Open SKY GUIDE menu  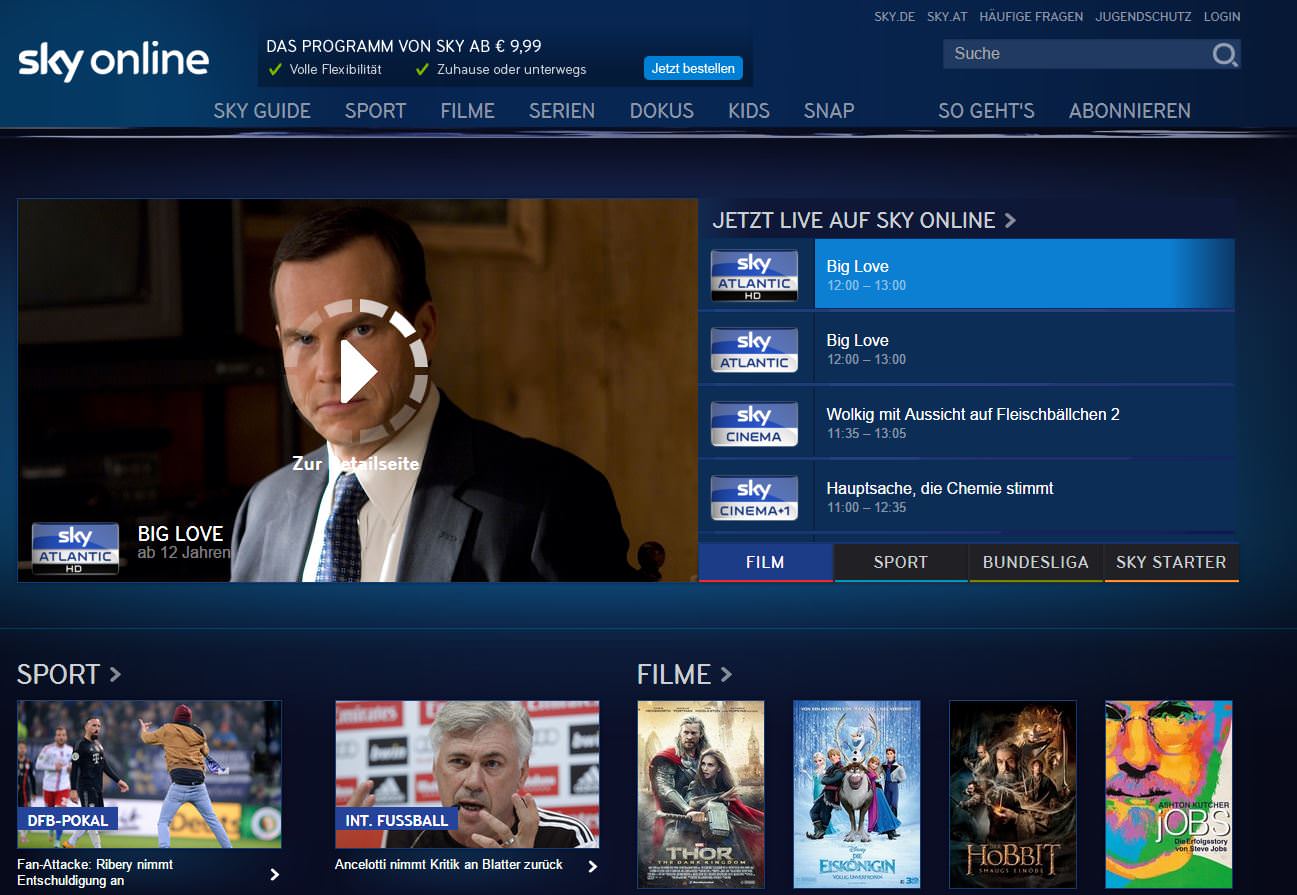click(262, 111)
